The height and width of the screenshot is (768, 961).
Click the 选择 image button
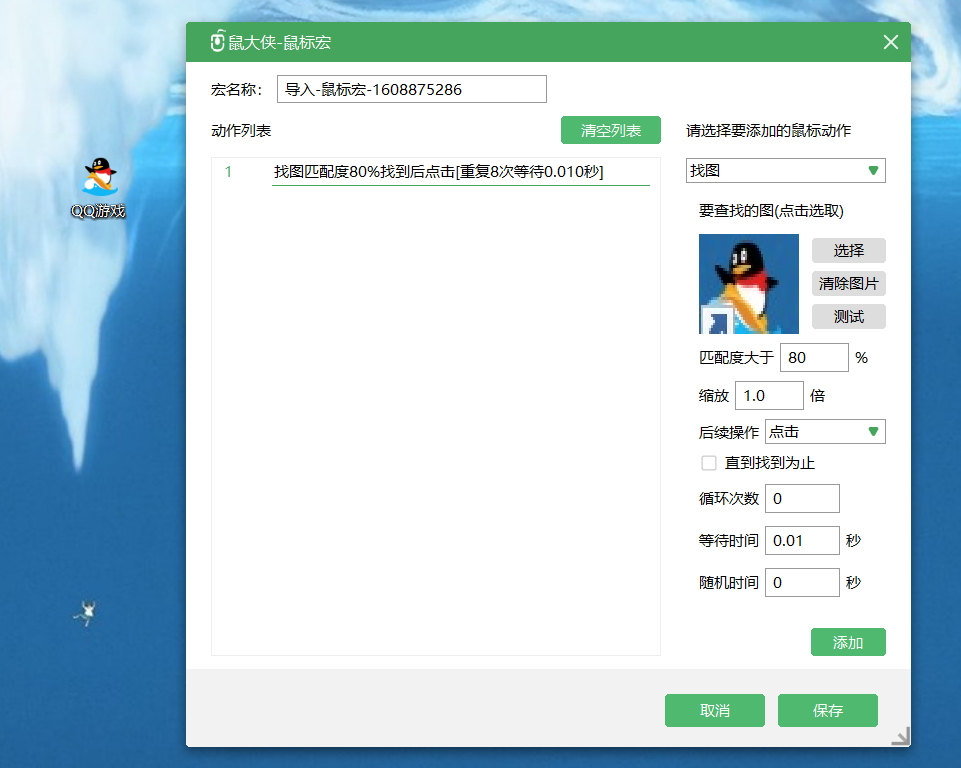point(848,251)
